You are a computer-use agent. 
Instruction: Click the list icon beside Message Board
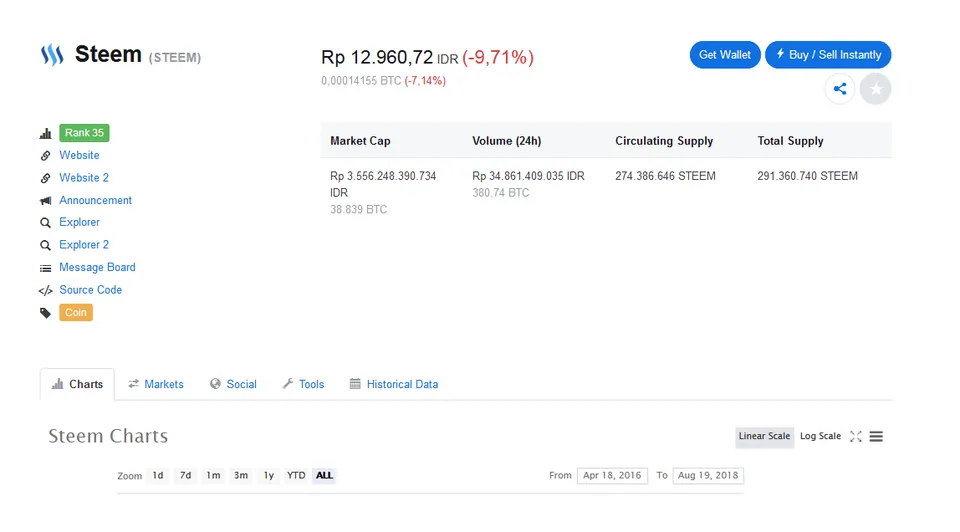(45, 268)
